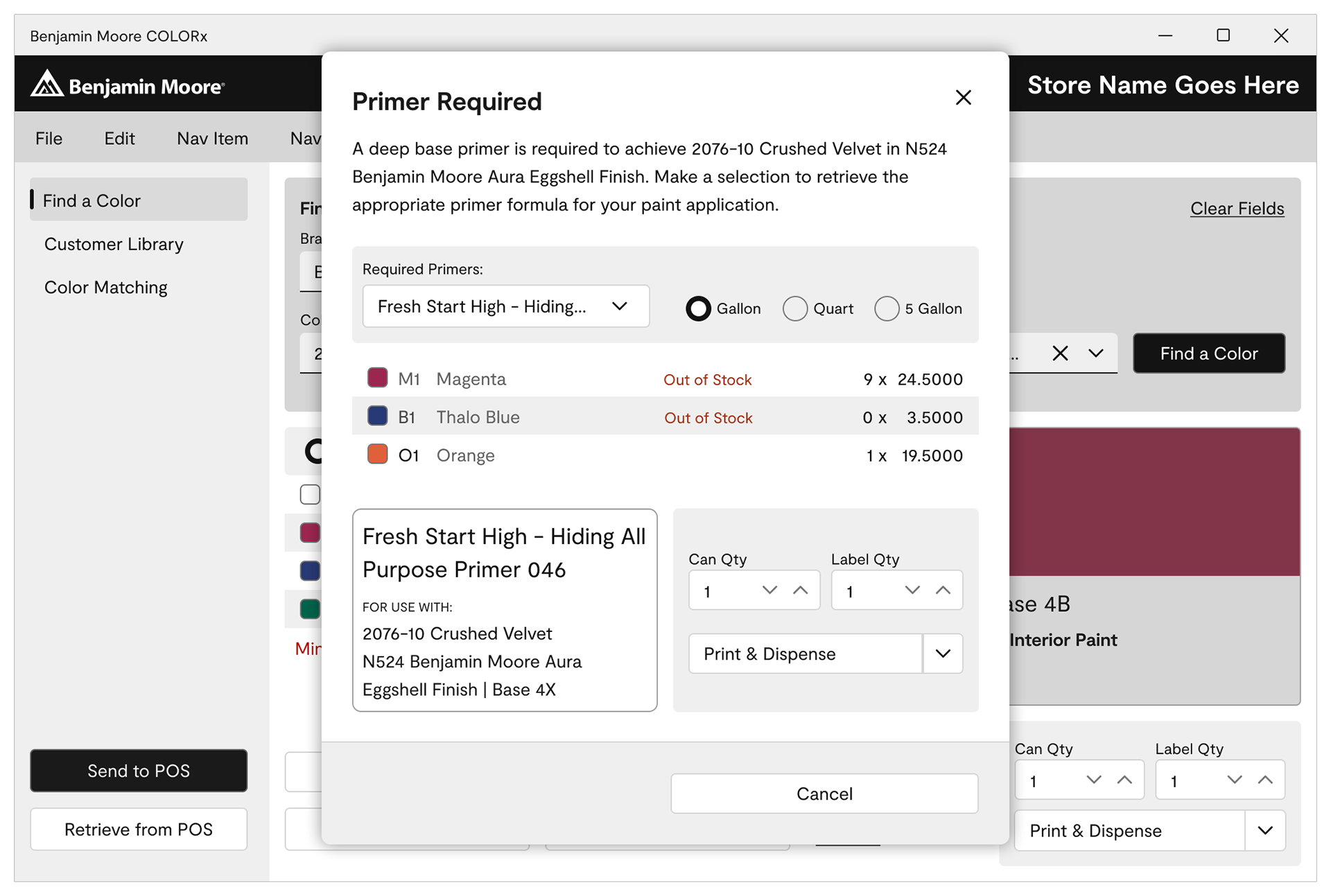1331x896 pixels.
Task: Choose the 5 Gallon size option
Action: (x=887, y=308)
